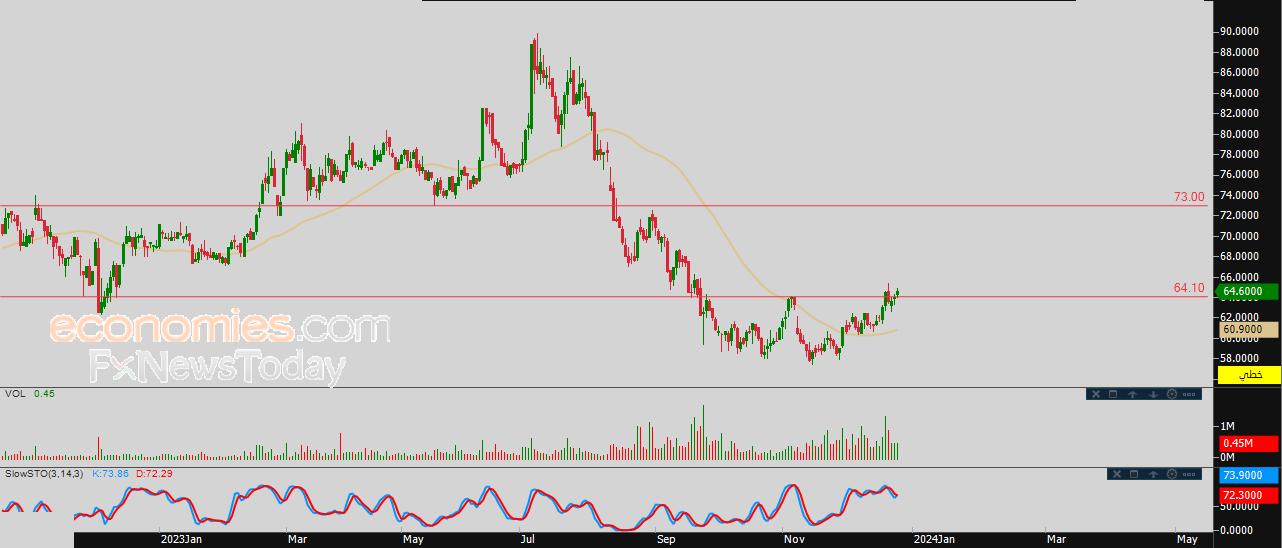Click the 2023Jan date on time axis
Viewport: 1282px width, 548px height.
tap(182, 539)
